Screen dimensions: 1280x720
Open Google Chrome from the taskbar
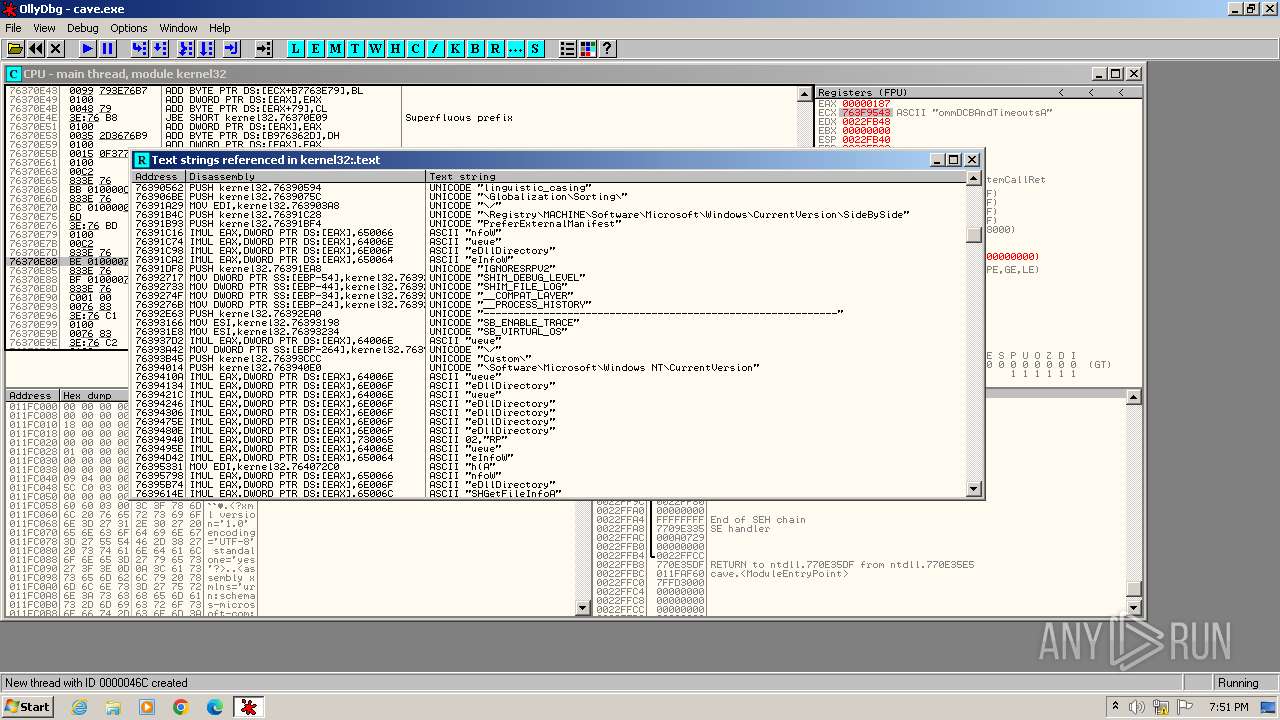click(x=180, y=707)
